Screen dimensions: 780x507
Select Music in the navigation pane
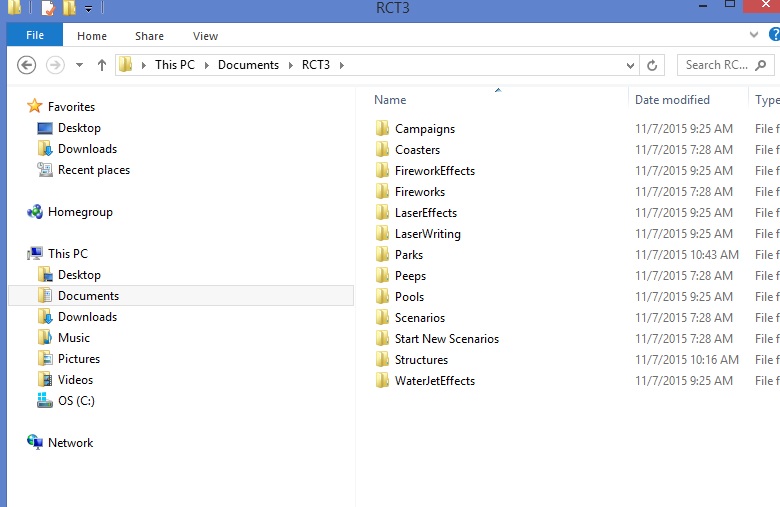coord(74,338)
